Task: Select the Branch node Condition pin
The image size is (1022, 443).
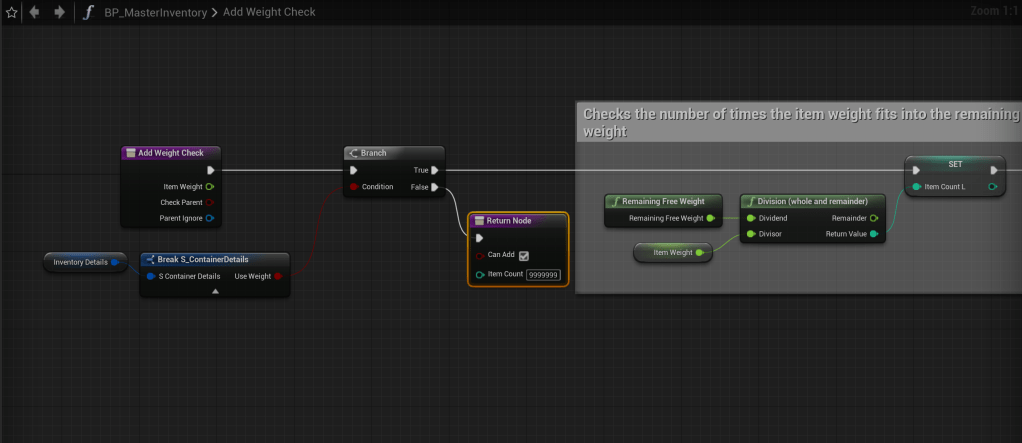Action: point(352,186)
